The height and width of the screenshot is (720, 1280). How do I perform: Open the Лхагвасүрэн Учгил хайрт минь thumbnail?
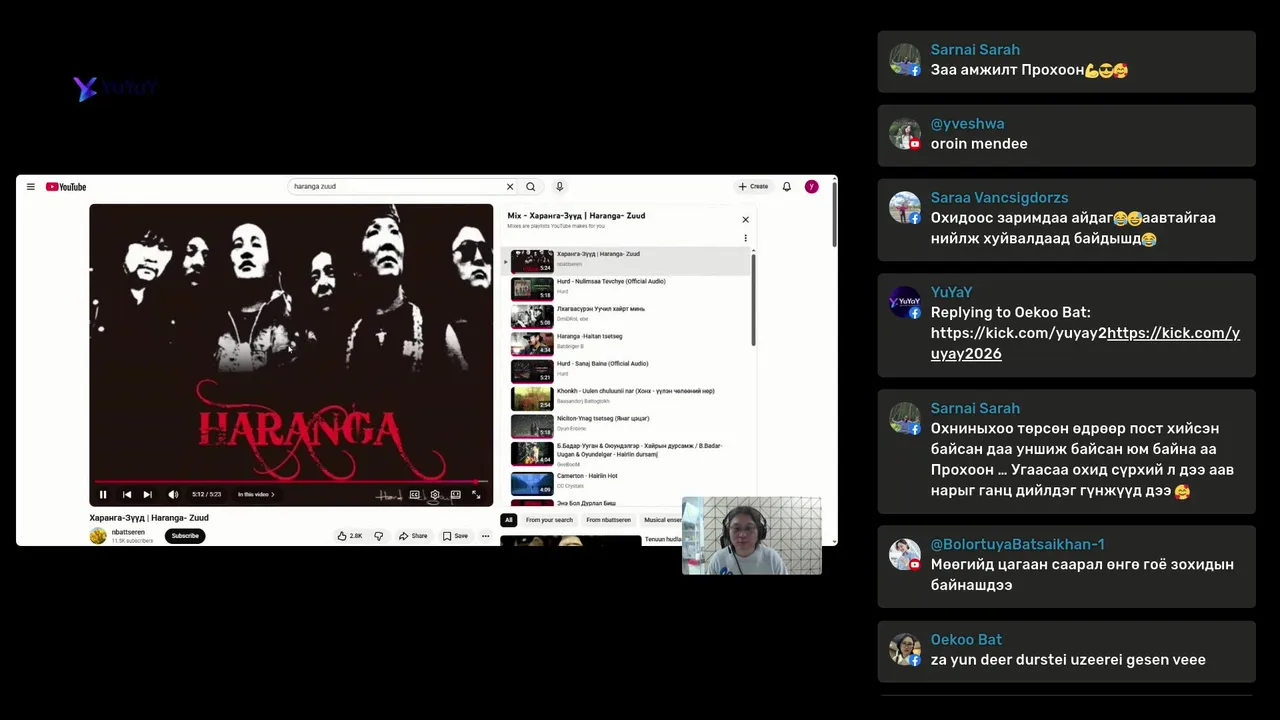[x=532, y=317]
